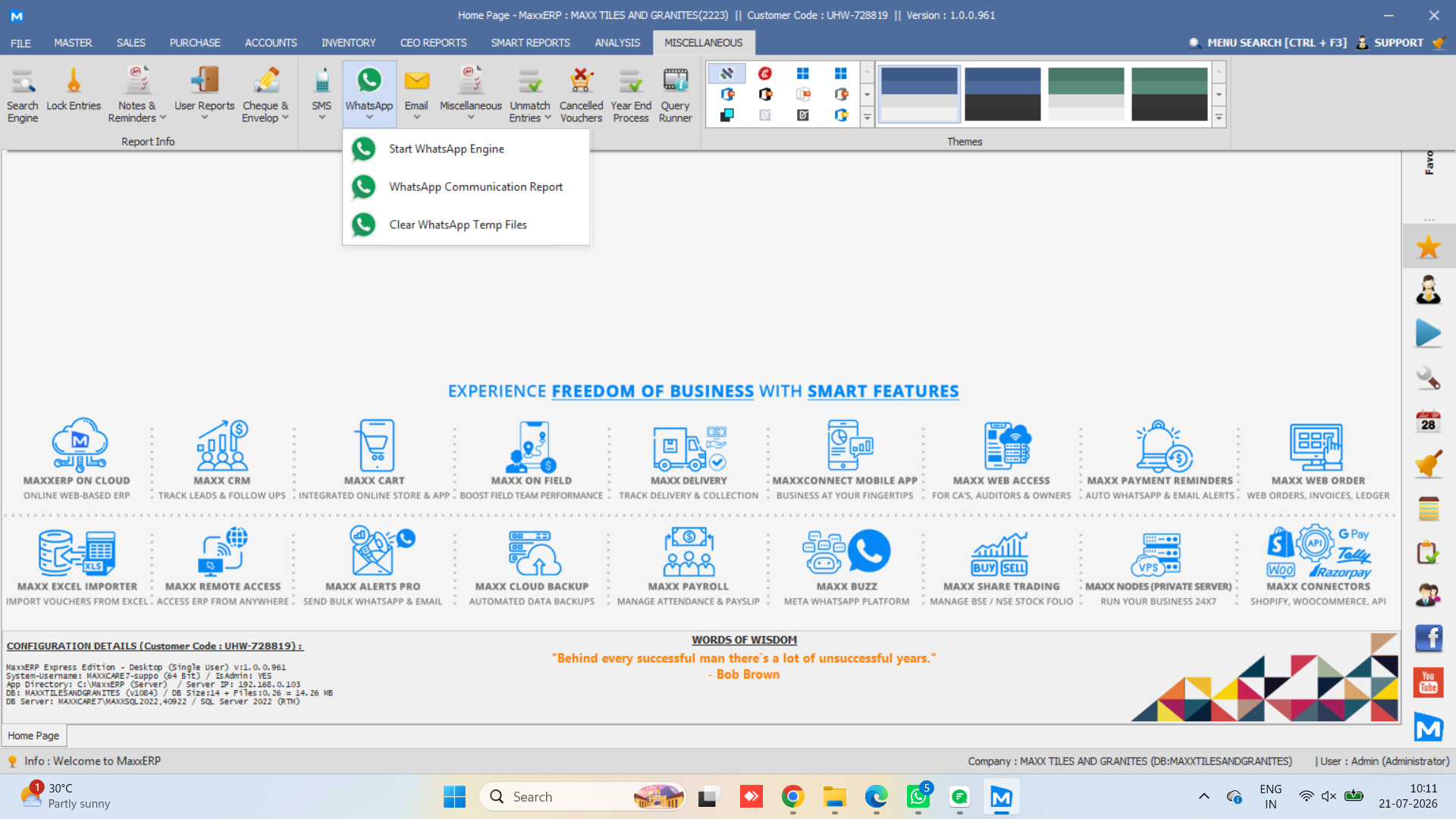Viewport: 1456px width, 819px height.
Task: Open the ACCOUNTS ribbon tab
Action: 271,42
